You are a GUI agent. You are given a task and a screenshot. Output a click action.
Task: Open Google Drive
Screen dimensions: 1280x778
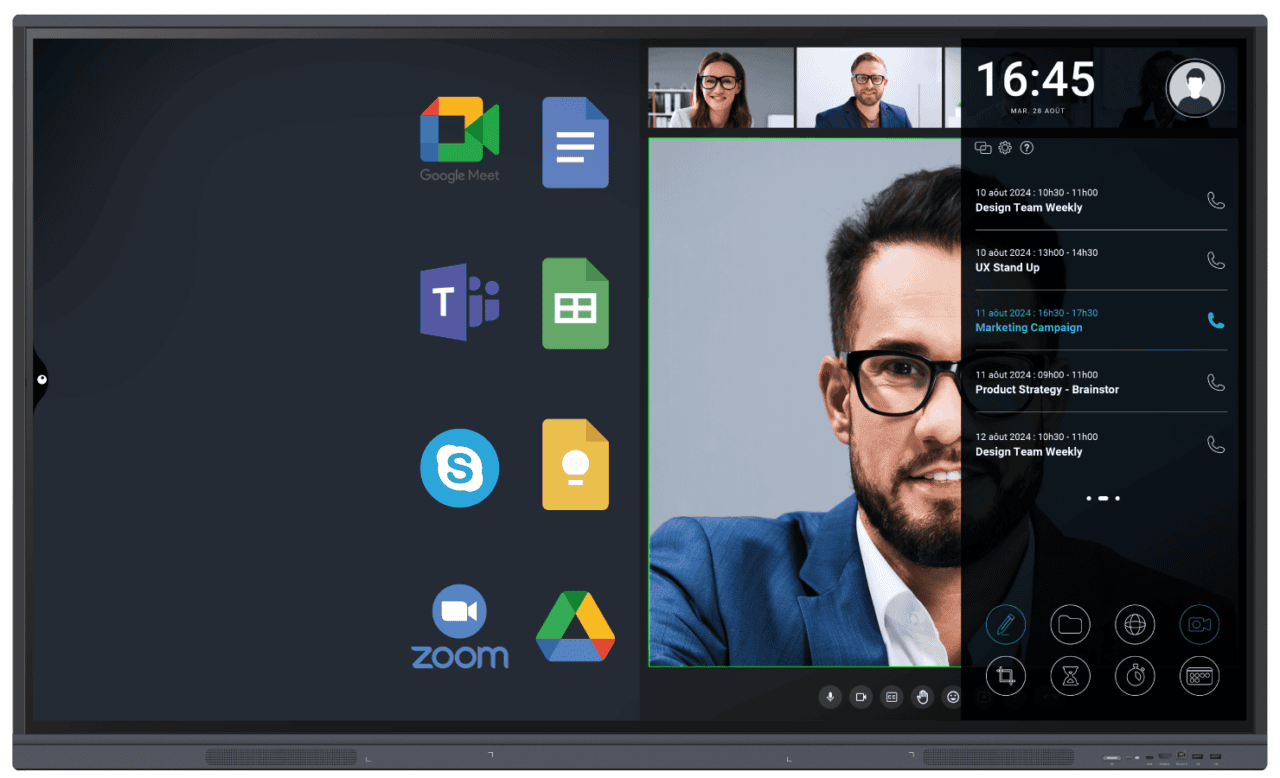[x=575, y=628]
